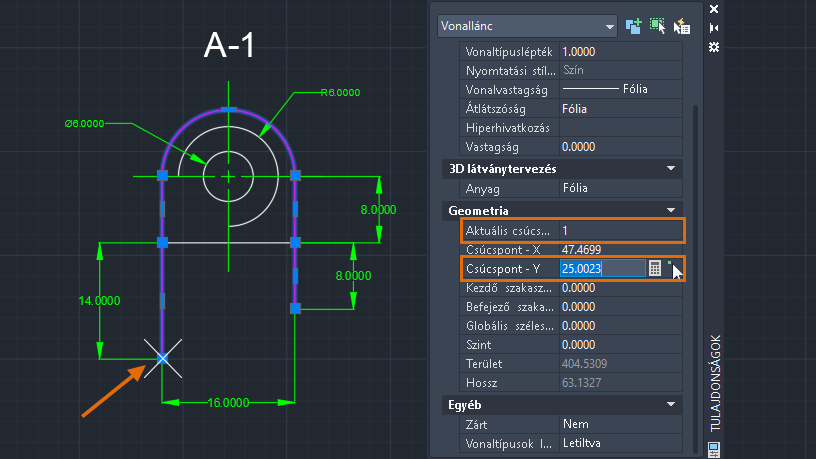Click the properties panel vertical scrollbar

(695, 278)
